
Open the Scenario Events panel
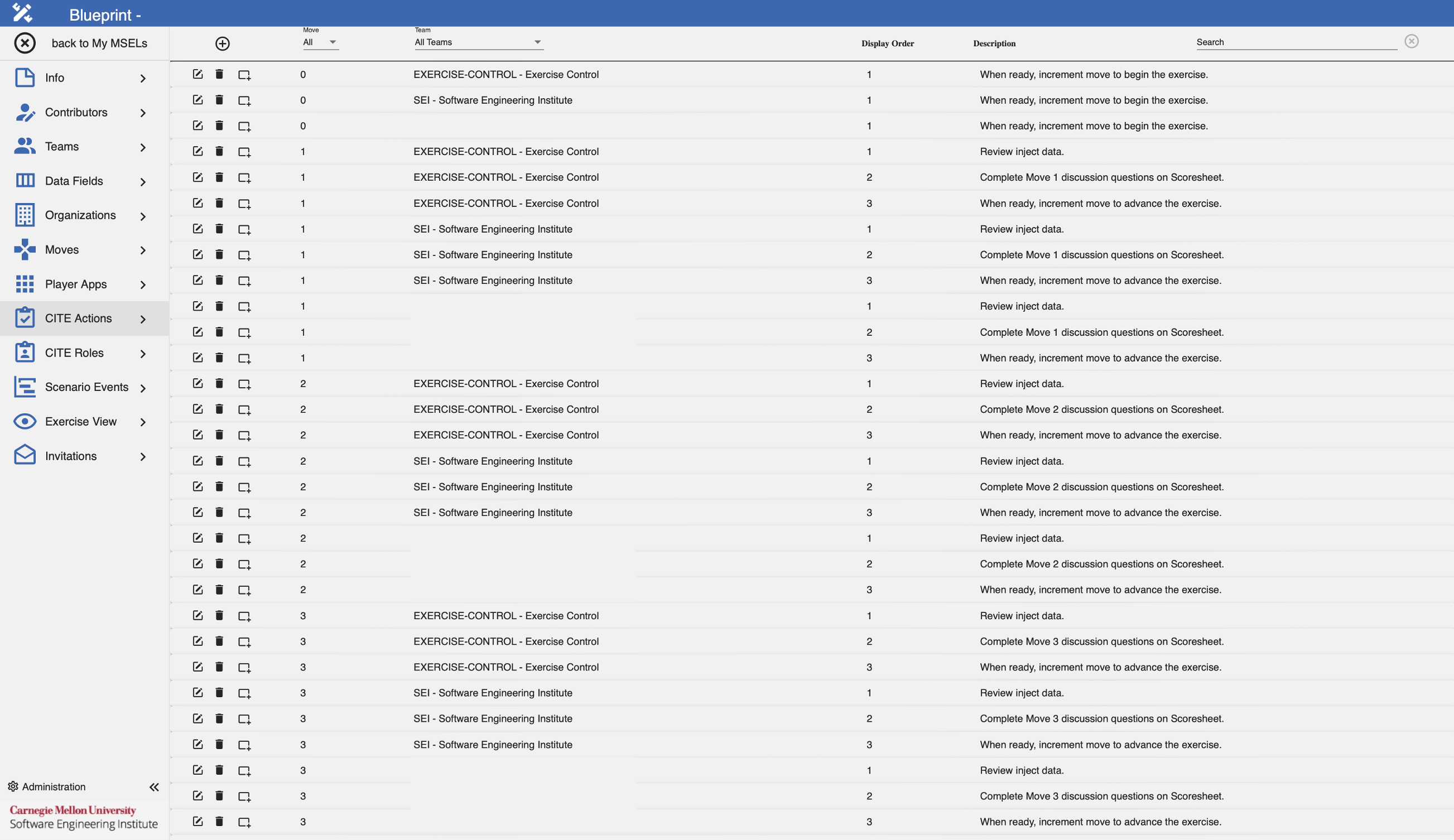(x=25, y=387)
